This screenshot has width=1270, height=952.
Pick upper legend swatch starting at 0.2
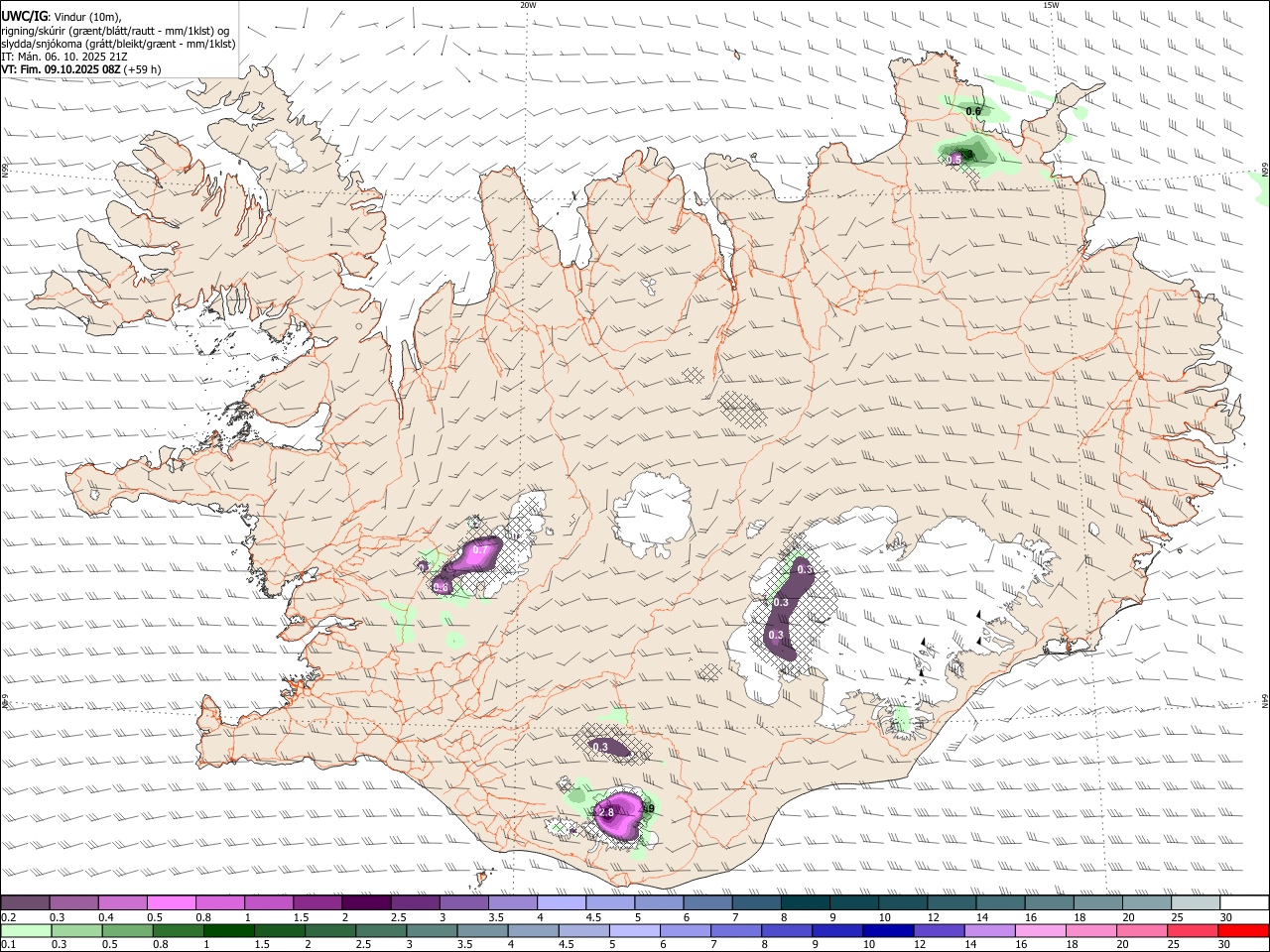pyautogui.click(x=25, y=903)
